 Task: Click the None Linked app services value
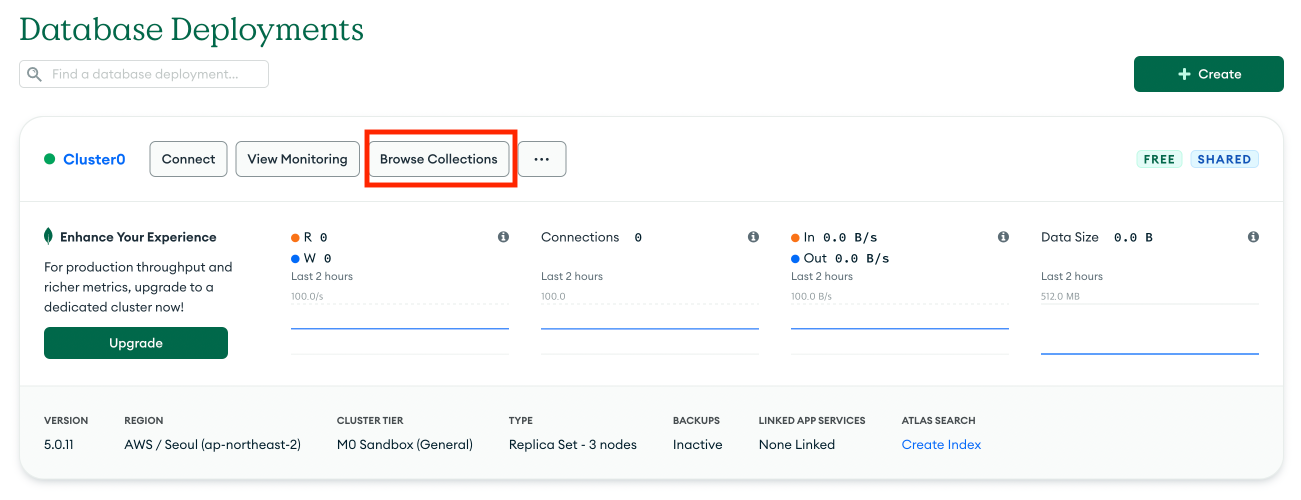pyautogui.click(x=797, y=444)
